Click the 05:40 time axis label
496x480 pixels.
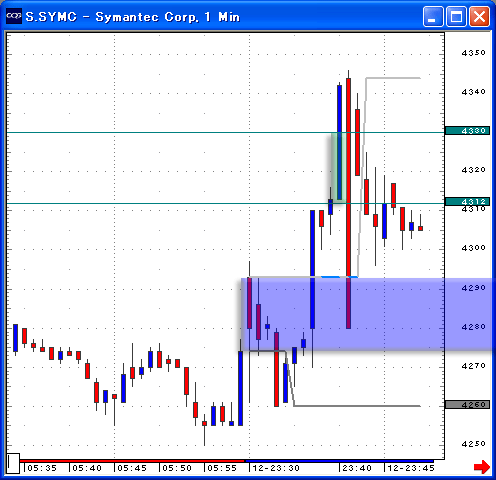tap(87, 468)
